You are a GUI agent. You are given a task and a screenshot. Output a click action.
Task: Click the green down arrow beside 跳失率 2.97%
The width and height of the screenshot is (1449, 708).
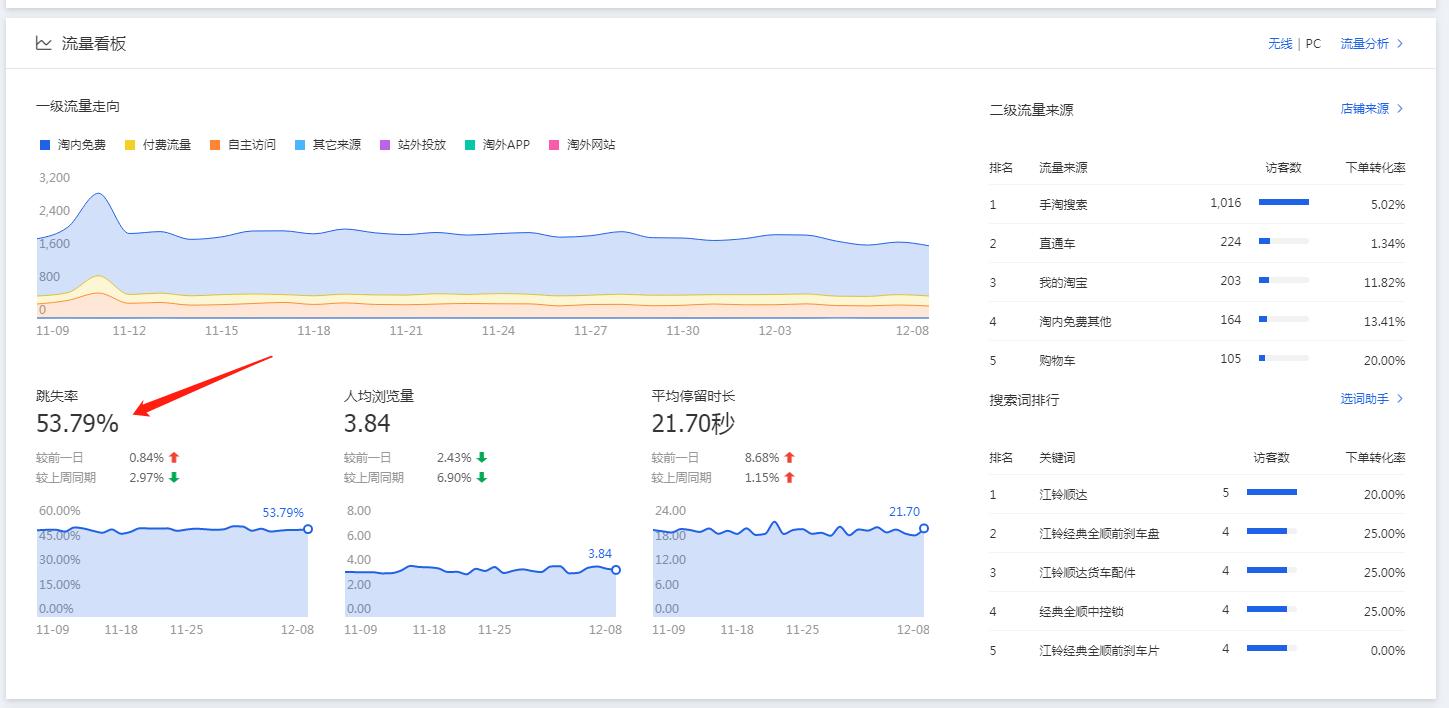[x=175, y=477]
